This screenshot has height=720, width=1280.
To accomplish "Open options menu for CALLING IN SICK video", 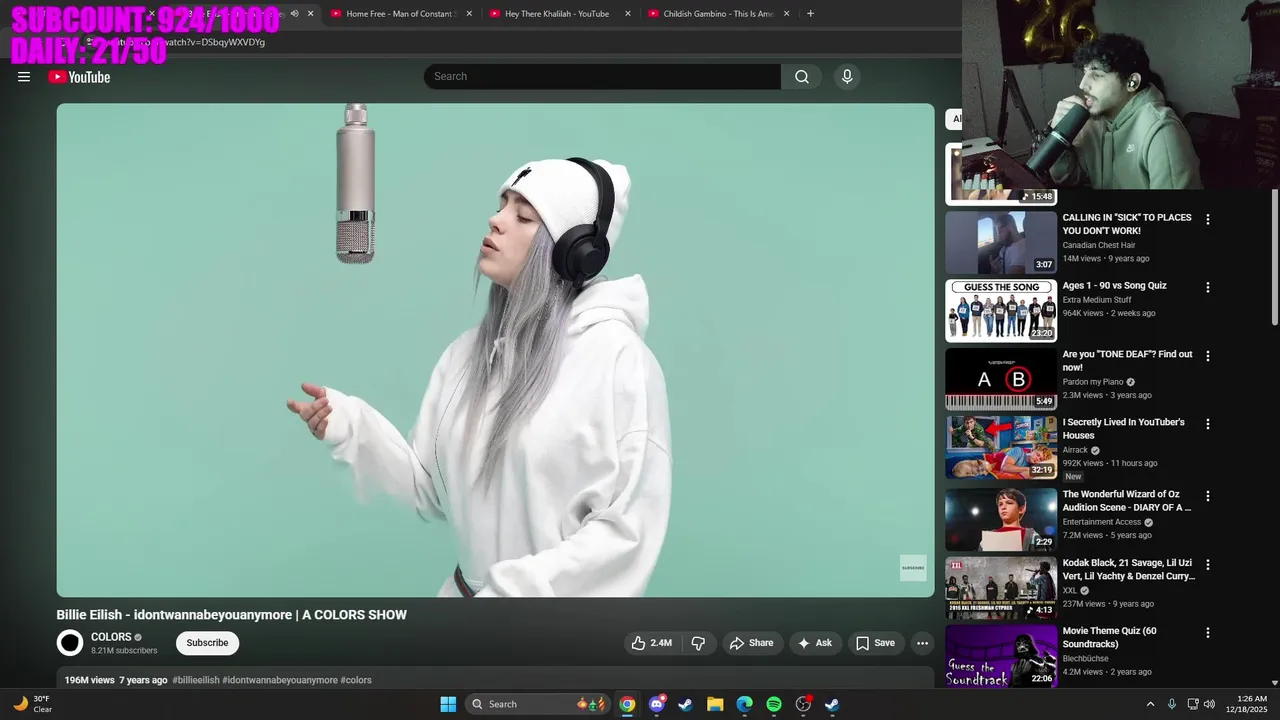I will pos(1207,219).
